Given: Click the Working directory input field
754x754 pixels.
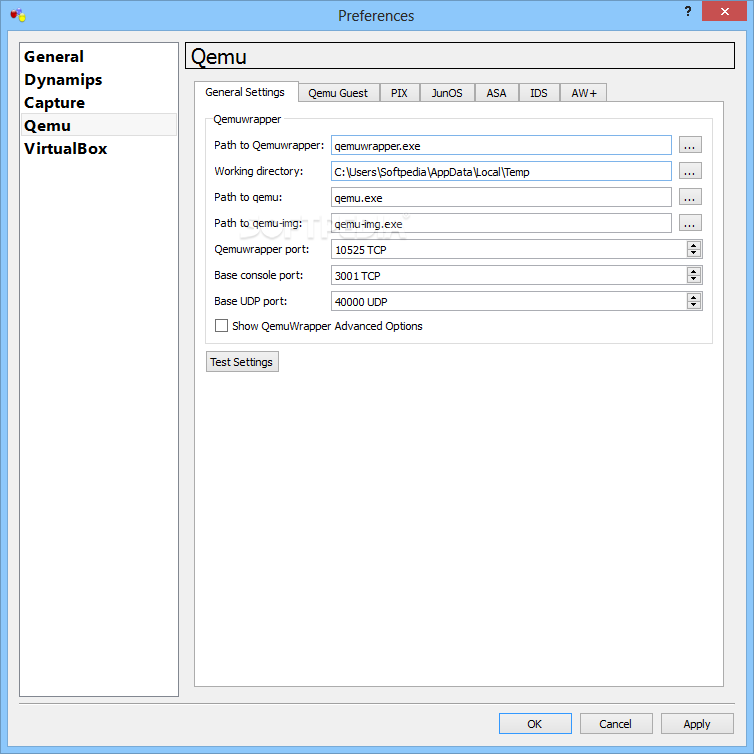Looking at the screenshot, I should (501, 171).
